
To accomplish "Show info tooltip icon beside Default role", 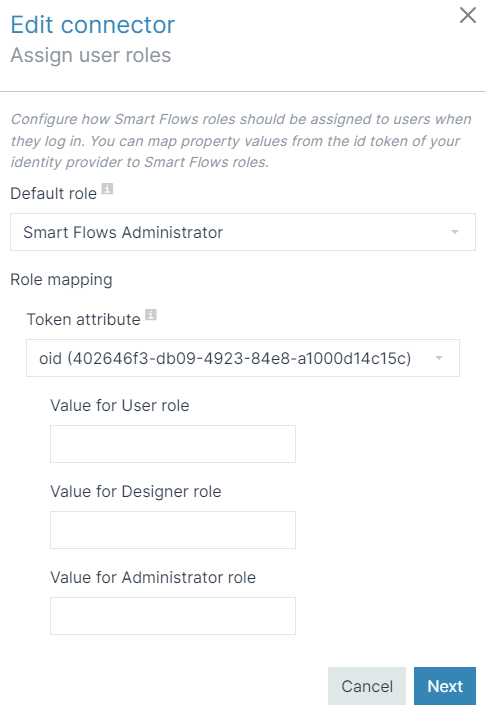I will 107,189.
